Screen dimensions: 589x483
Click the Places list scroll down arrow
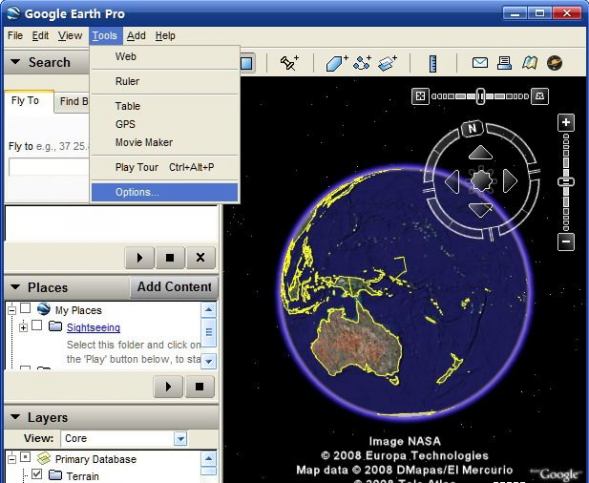point(209,361)
